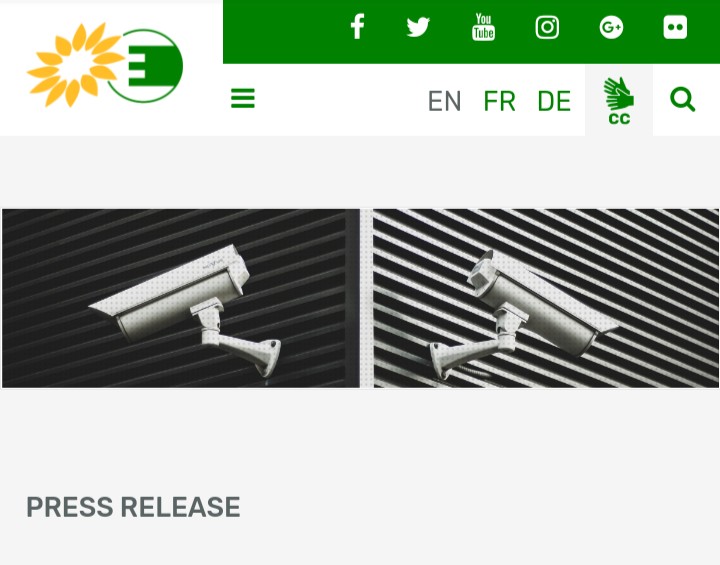Viewport: 720px width, 565px height.
Task: Open sign language CC accessibility option
Action: click(x=619, y=100)
